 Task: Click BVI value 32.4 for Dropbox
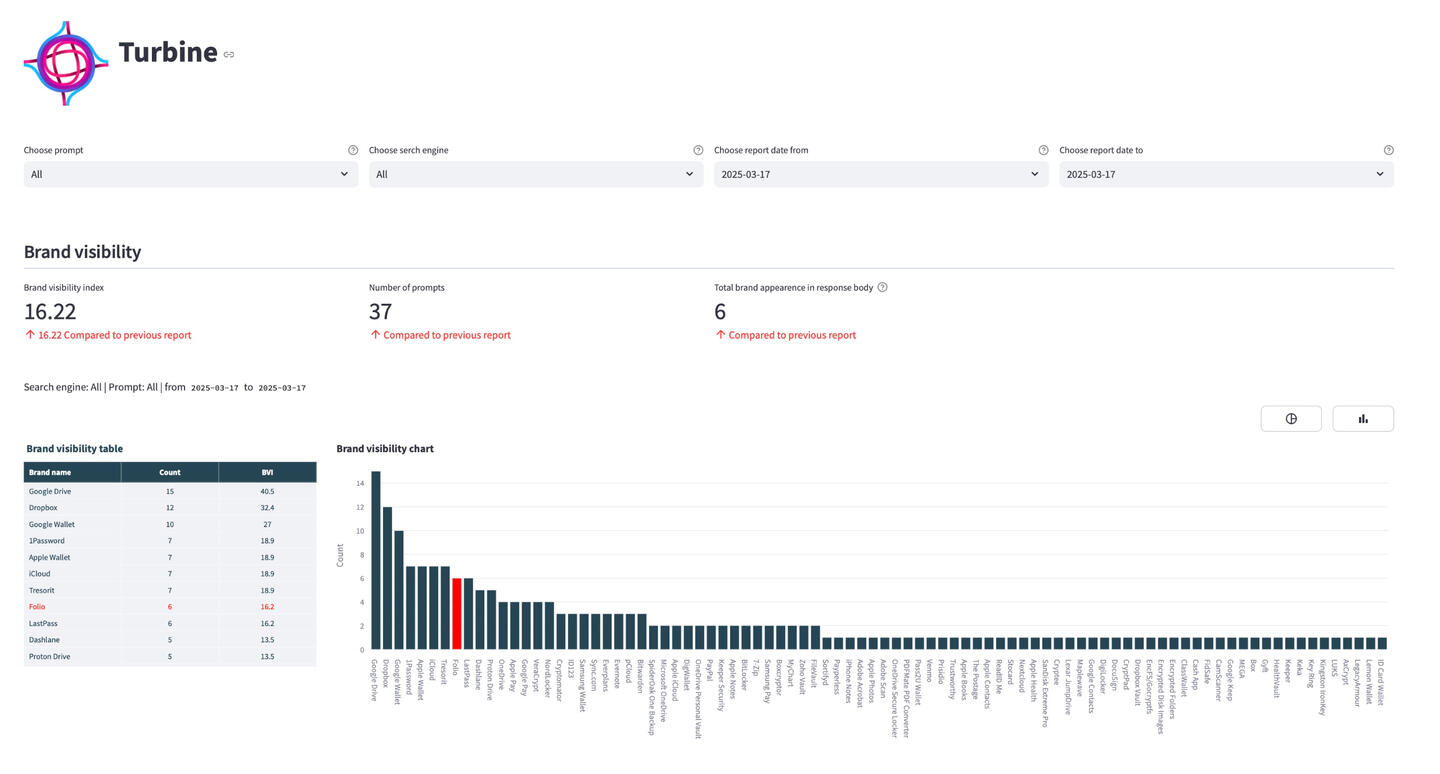pyautogui.click(x=267, y=508)
